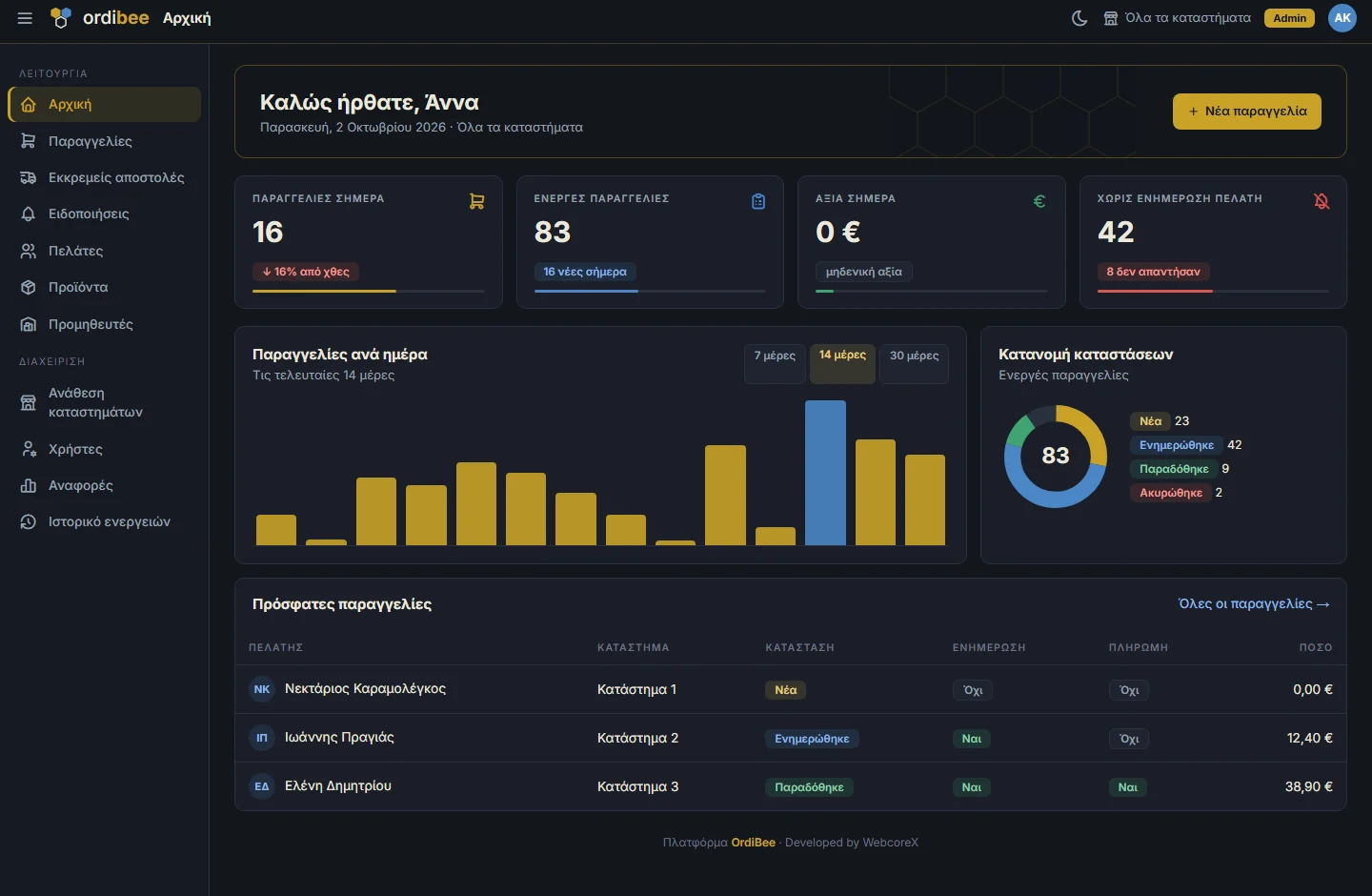Click the donut chart center showing 83
The height and width of the screenshot is (896, 1372).
1055,456
